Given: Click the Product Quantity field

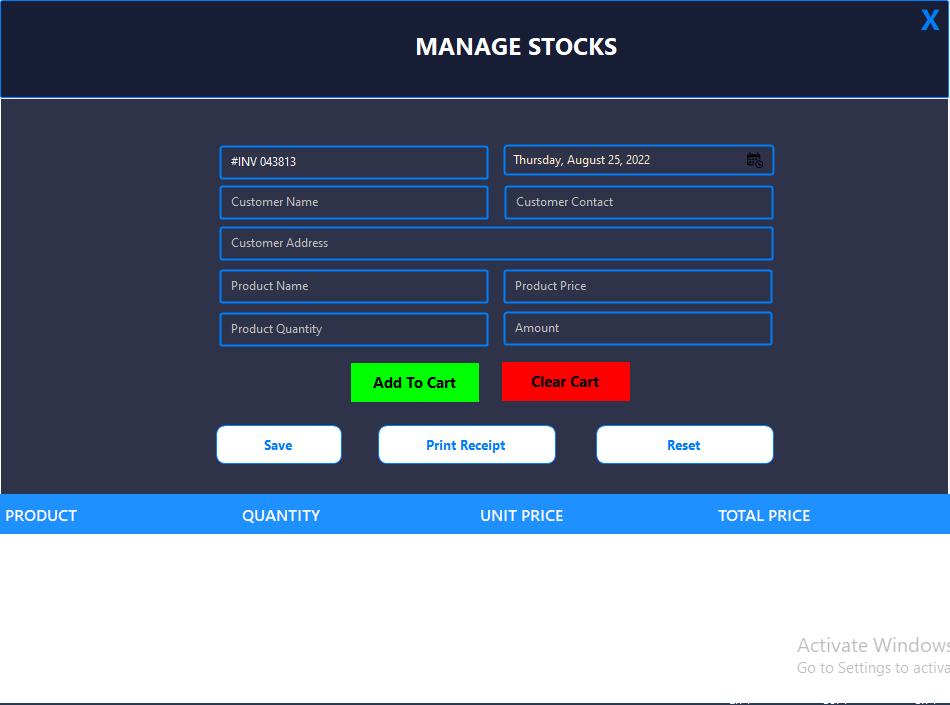Looking at the screenshot, I should 353,328.
